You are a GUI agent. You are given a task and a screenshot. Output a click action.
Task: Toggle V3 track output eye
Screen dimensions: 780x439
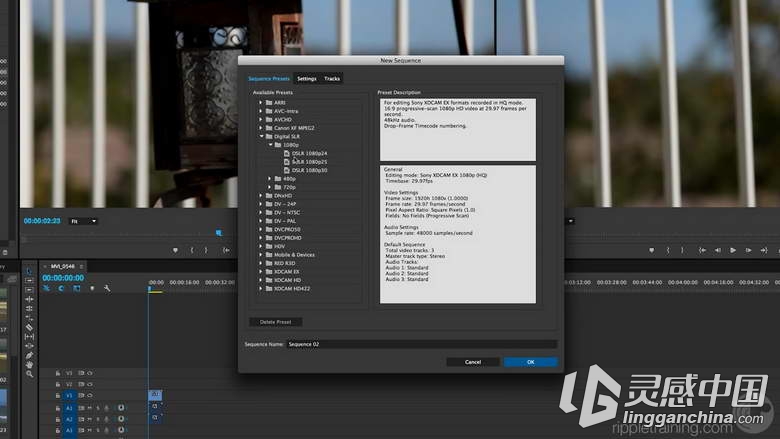click(x=90, y=373)
